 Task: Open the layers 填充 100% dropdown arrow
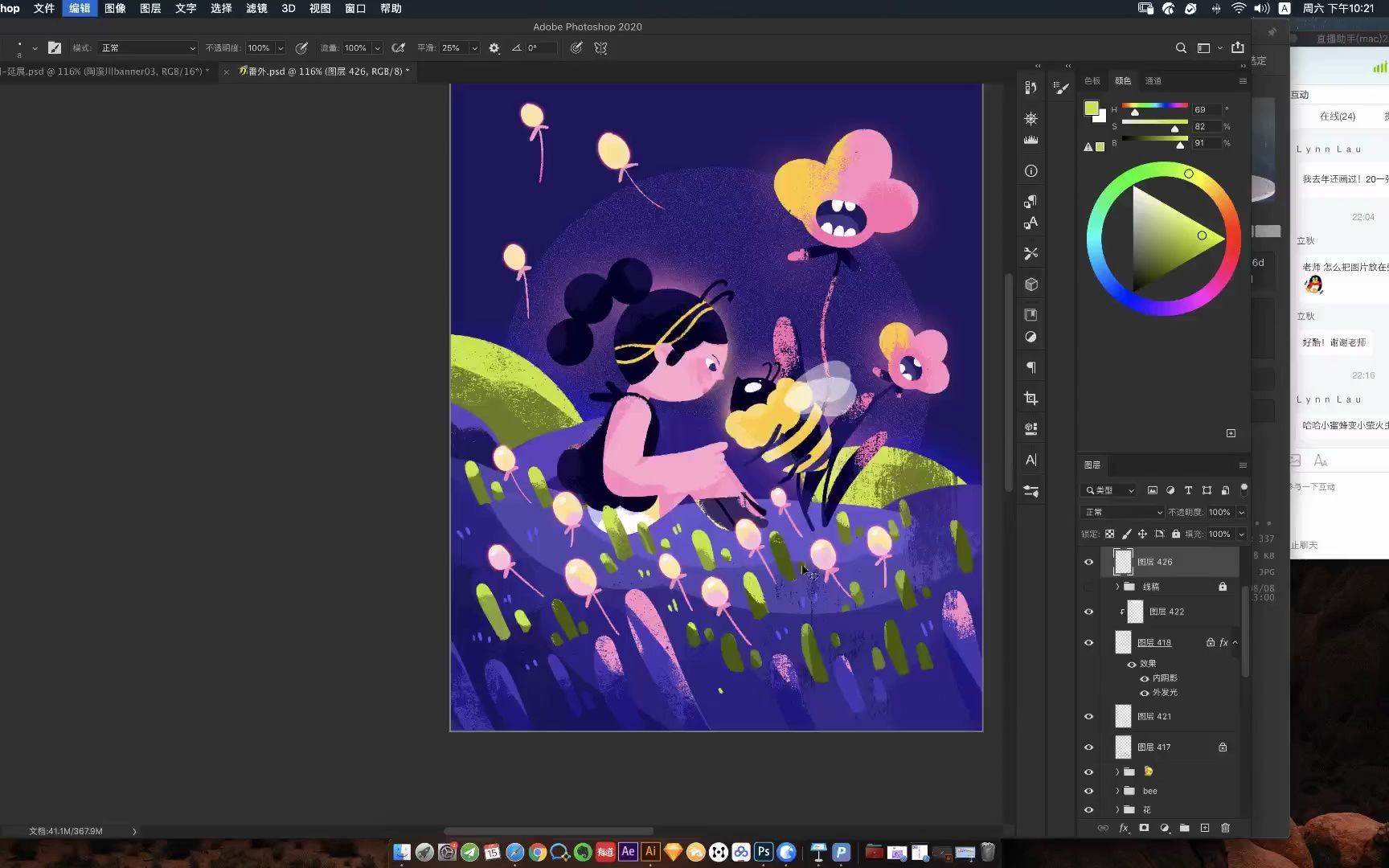(1241, 534)
